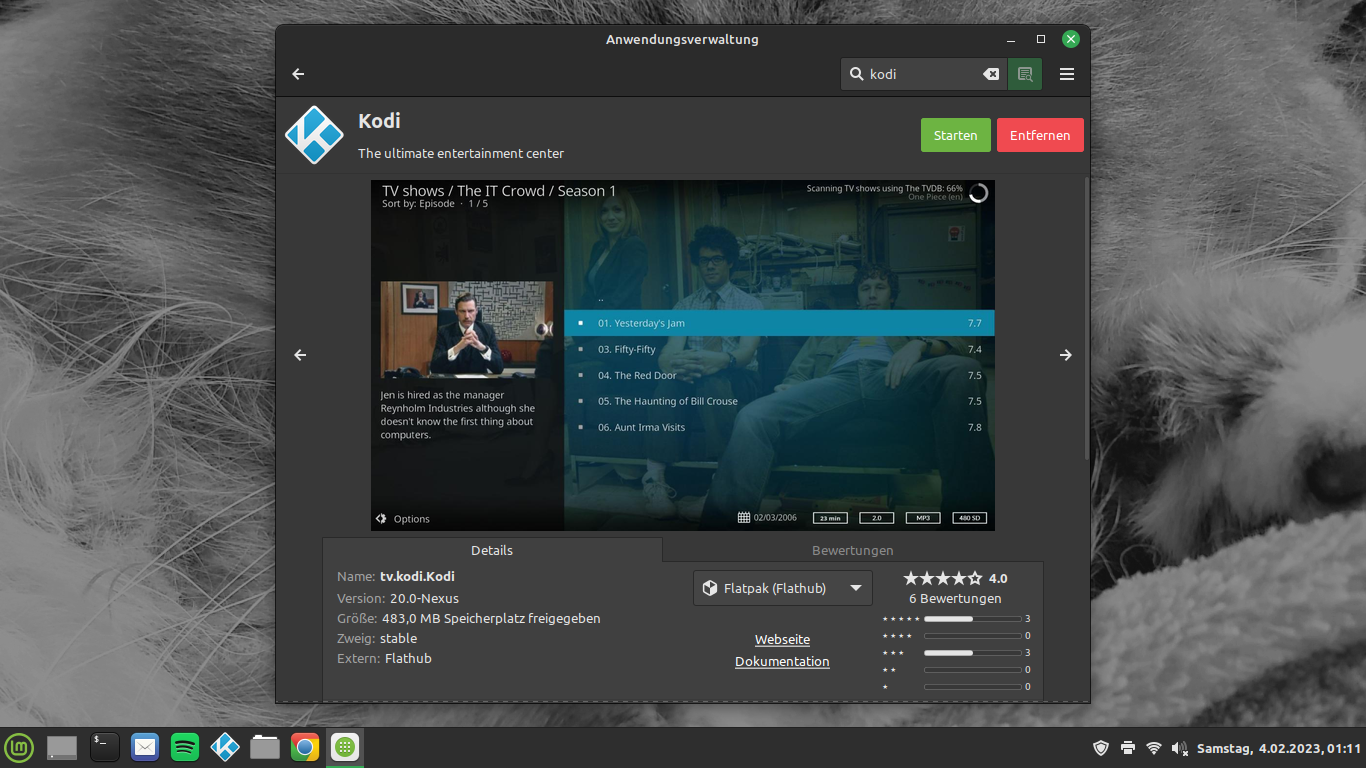The height and width of the screenshot is (768, 1366).
Task: Click 'The ultimate entertainment center' subtitle
Action: point(461,154)
